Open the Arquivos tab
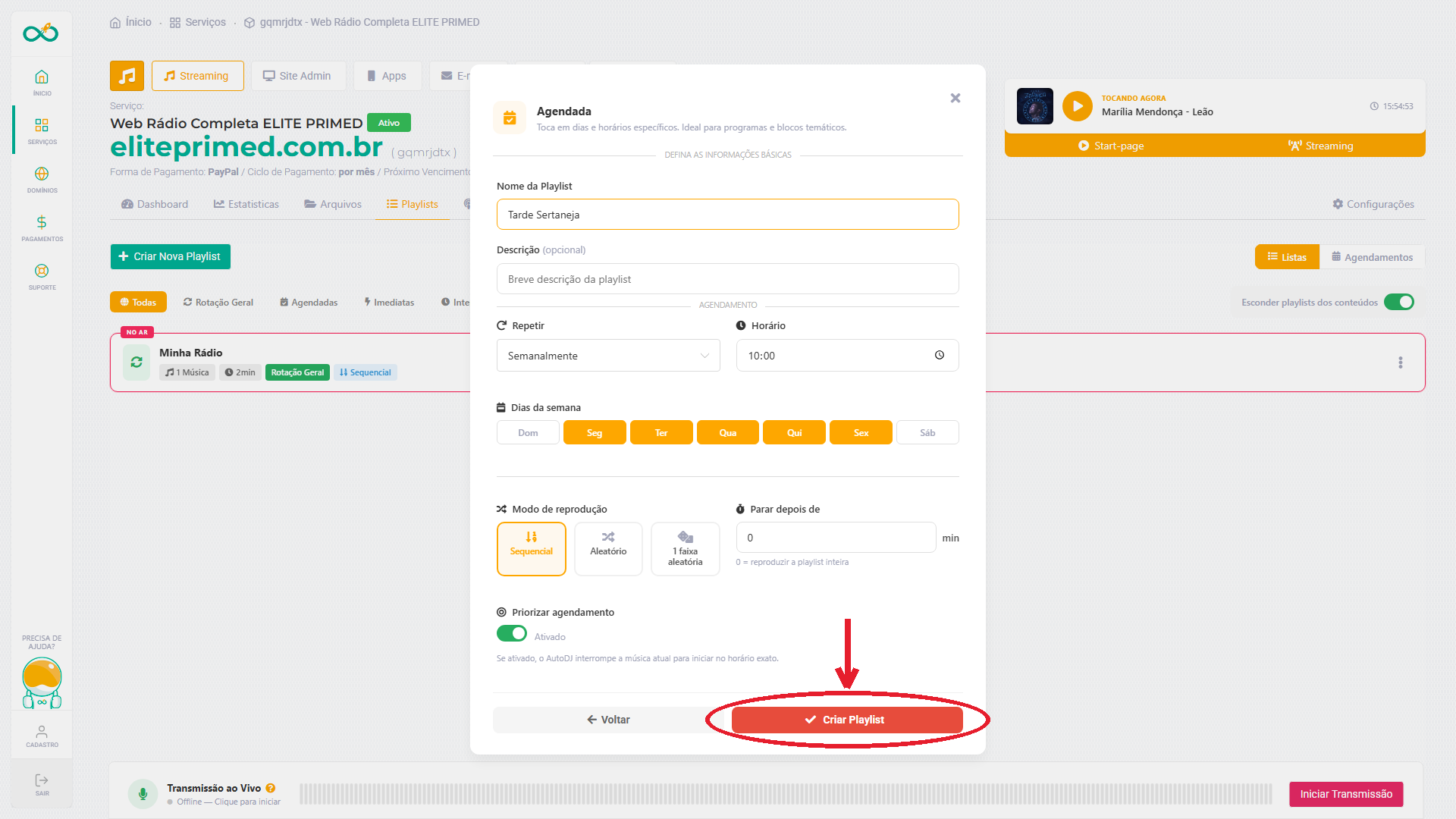This screenshot has height=819, width=1456. (x=333, y=204)
